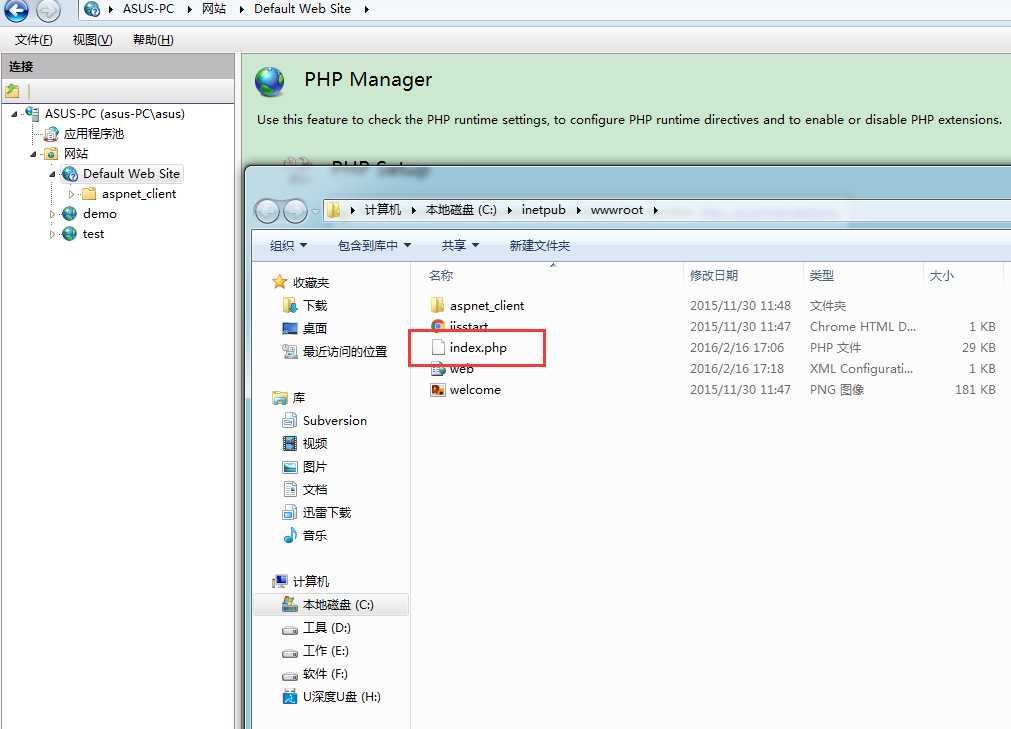1011x729 pixels.
Task: Click the folder icon in Explorer address bar
Action: pyautogui.click(x=333, y=210)
